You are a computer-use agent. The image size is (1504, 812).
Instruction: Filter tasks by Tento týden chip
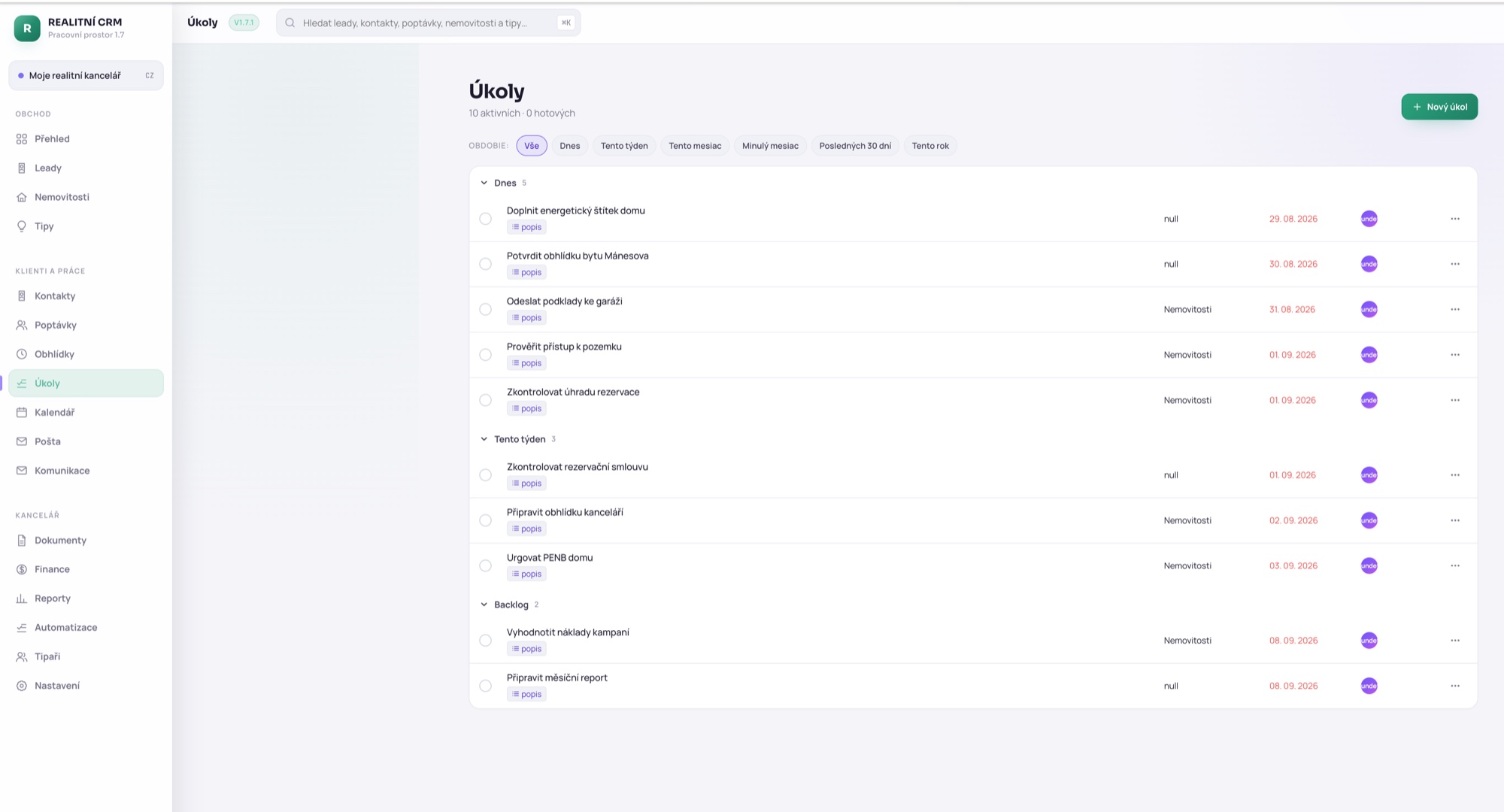click(624, 146)
